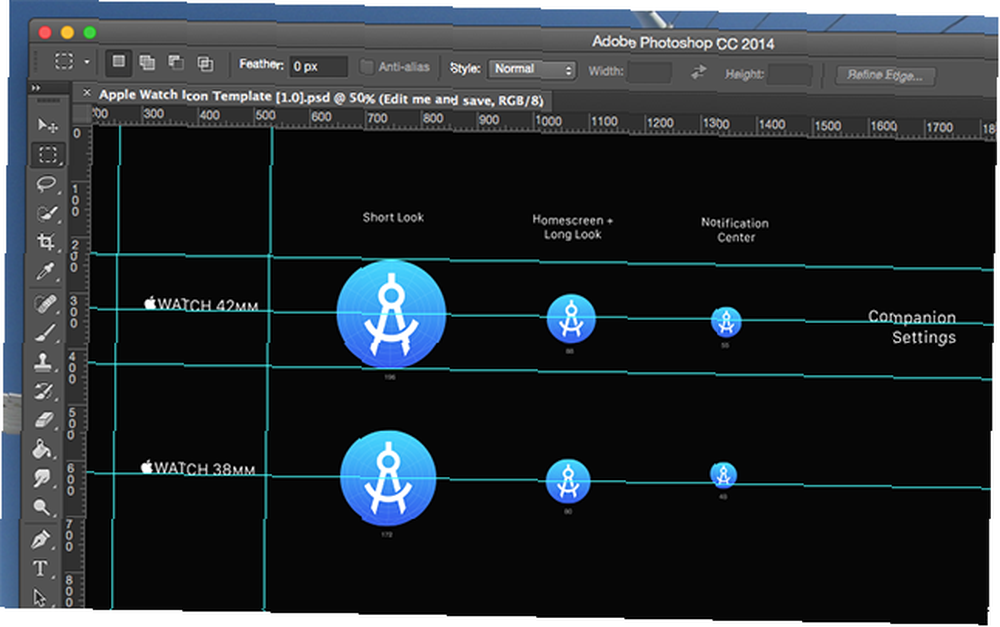Image resolution: width=1000 pixels, height=627 pixels.
Task: Click the Feather value field
Action: point(319,66)
